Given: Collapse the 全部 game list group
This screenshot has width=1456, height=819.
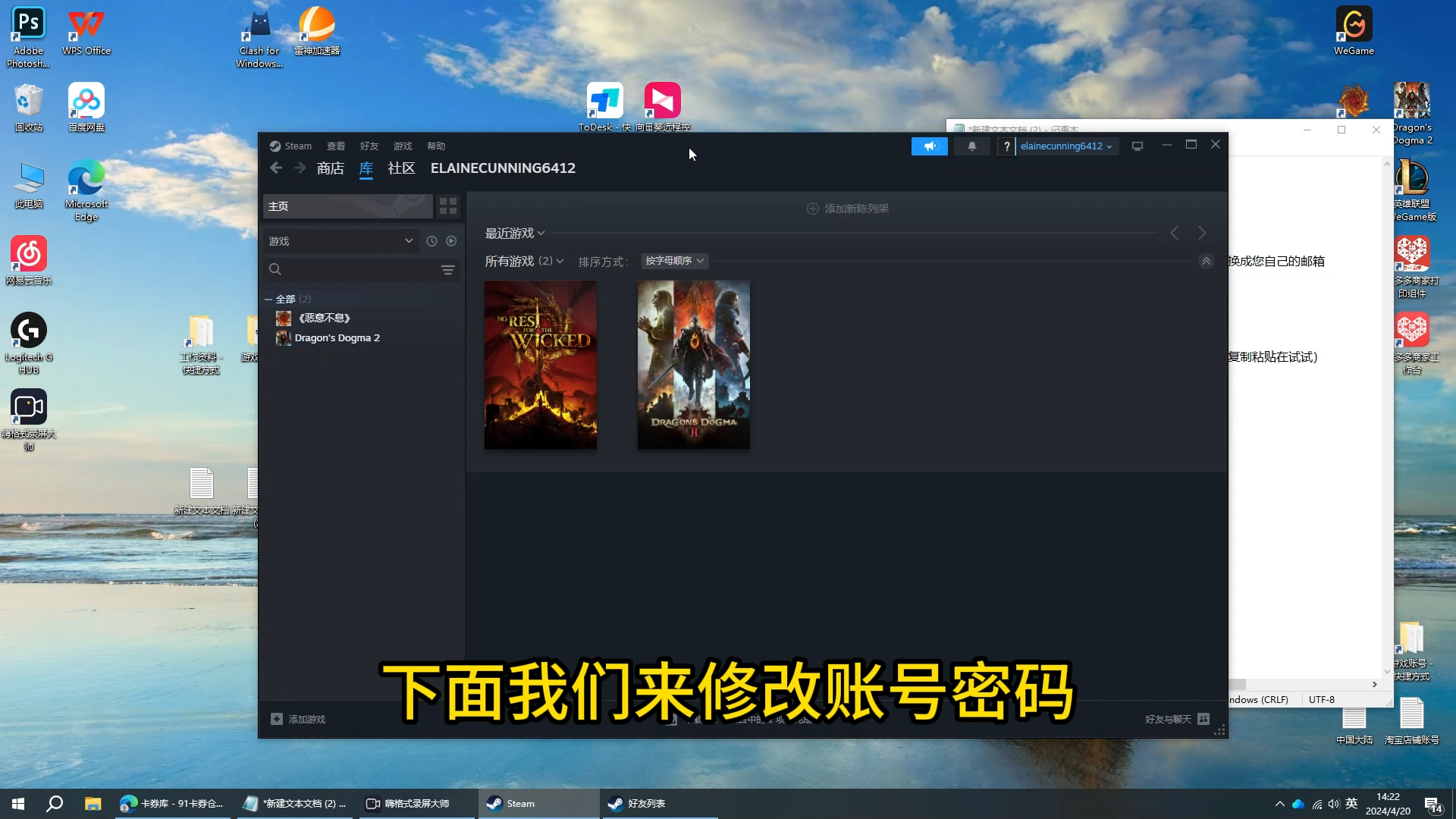Looking at the screenshot, I should (x=268, y=300).
